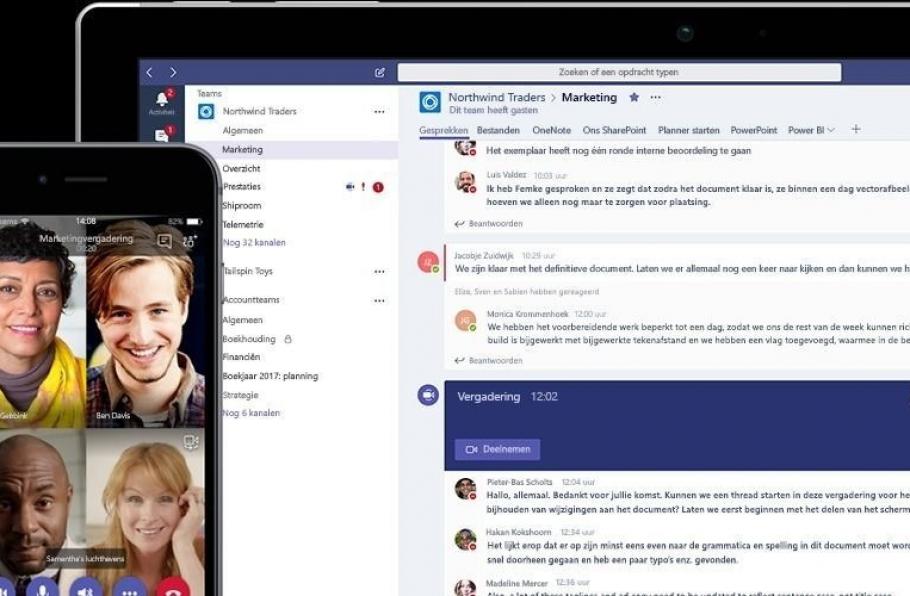Image resolution: width=910 pixels, height=596 pixels.
Task: Click the compose new chat icon
Action: click(380, 73)
